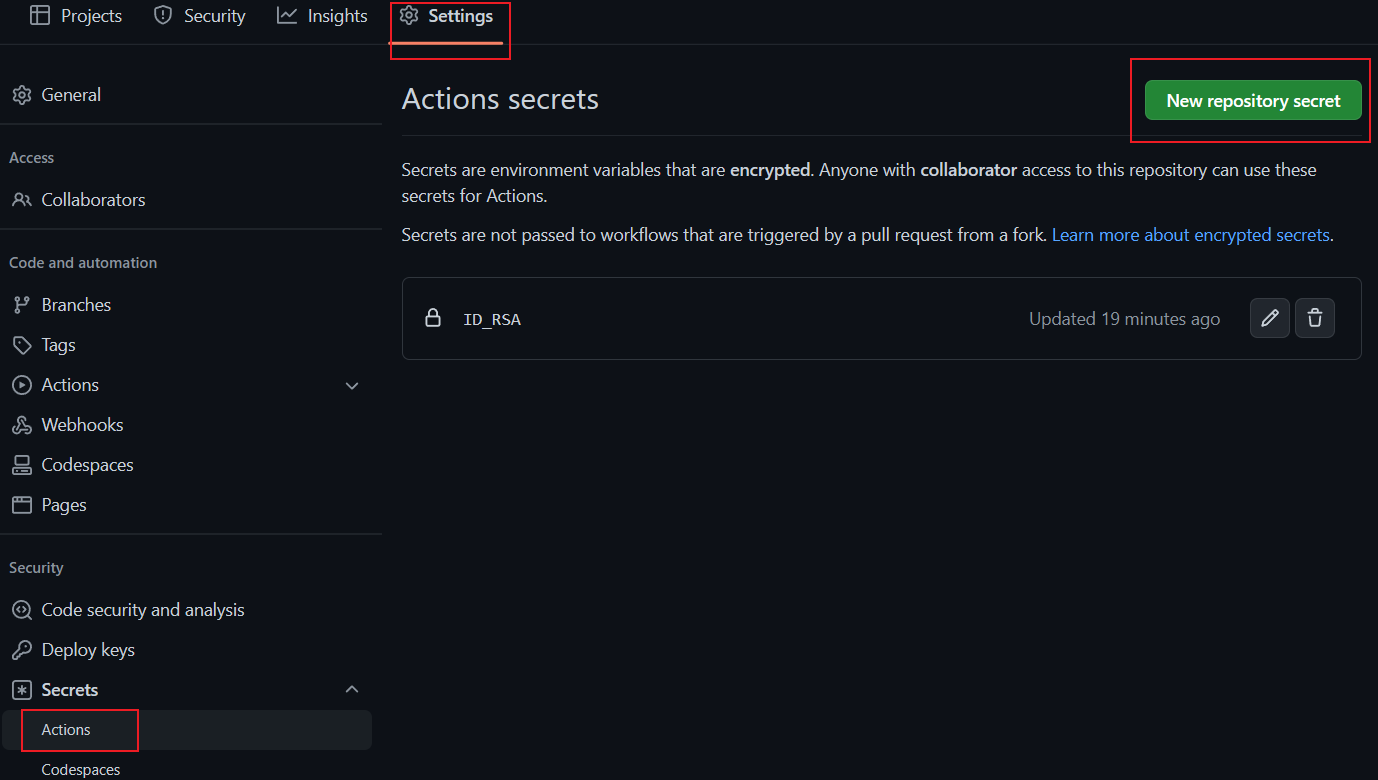Click the trash icon to delete ID_RSA secret
The image size is (1378, 780).
[1314, 317]
